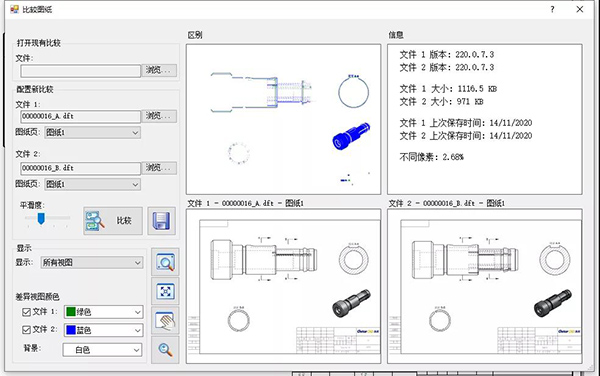Screen dimensions: 600x376
Task: Toggle the 文件 2 color checkbox
Action: [x=26, y=330]
